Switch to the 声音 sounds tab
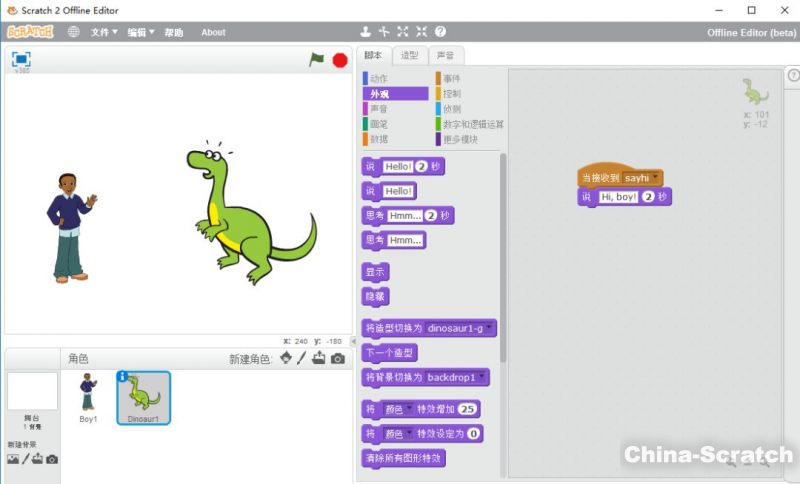This screenshot has height=484, width=800. (446, 56)
